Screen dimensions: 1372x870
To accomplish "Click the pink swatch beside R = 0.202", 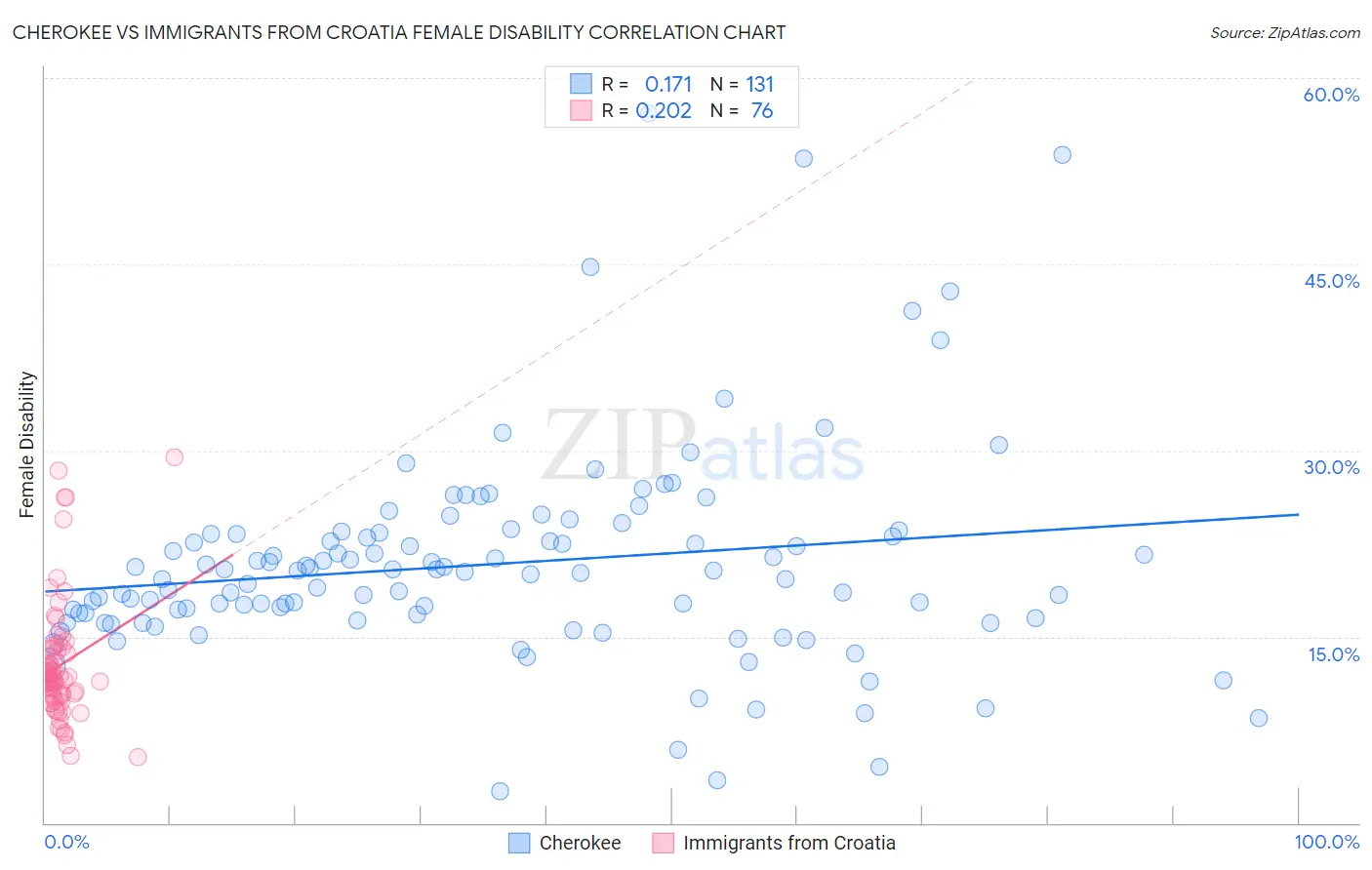I will click(581, 110).
